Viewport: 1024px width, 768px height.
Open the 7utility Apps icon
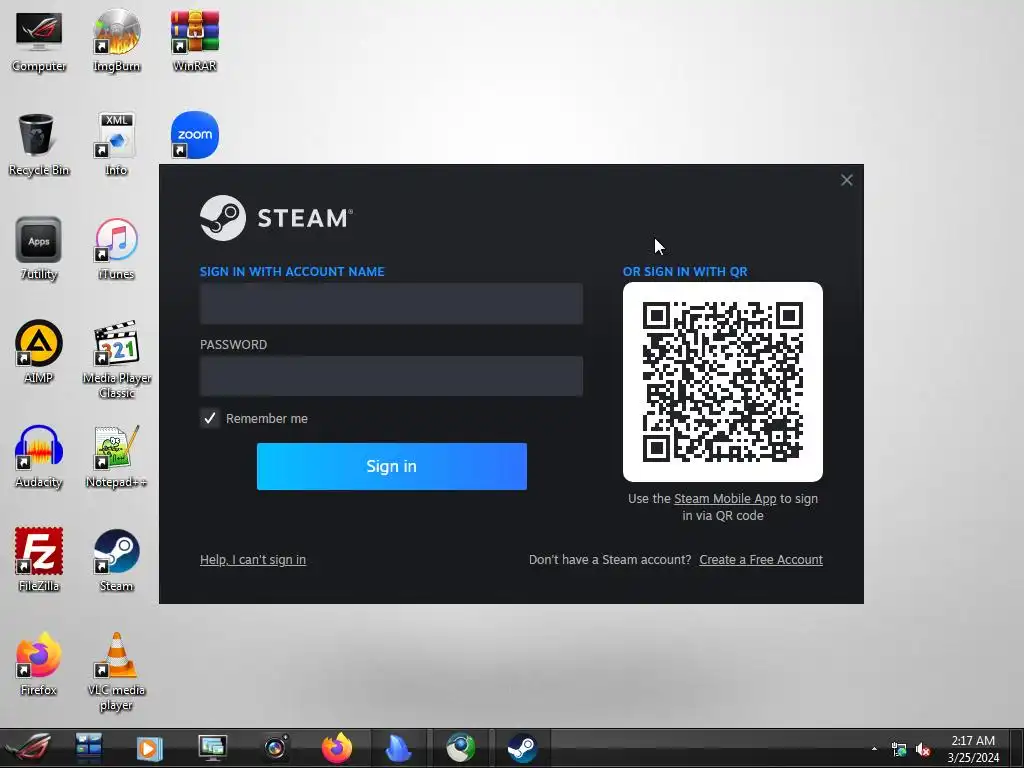[x=39, y=248]
